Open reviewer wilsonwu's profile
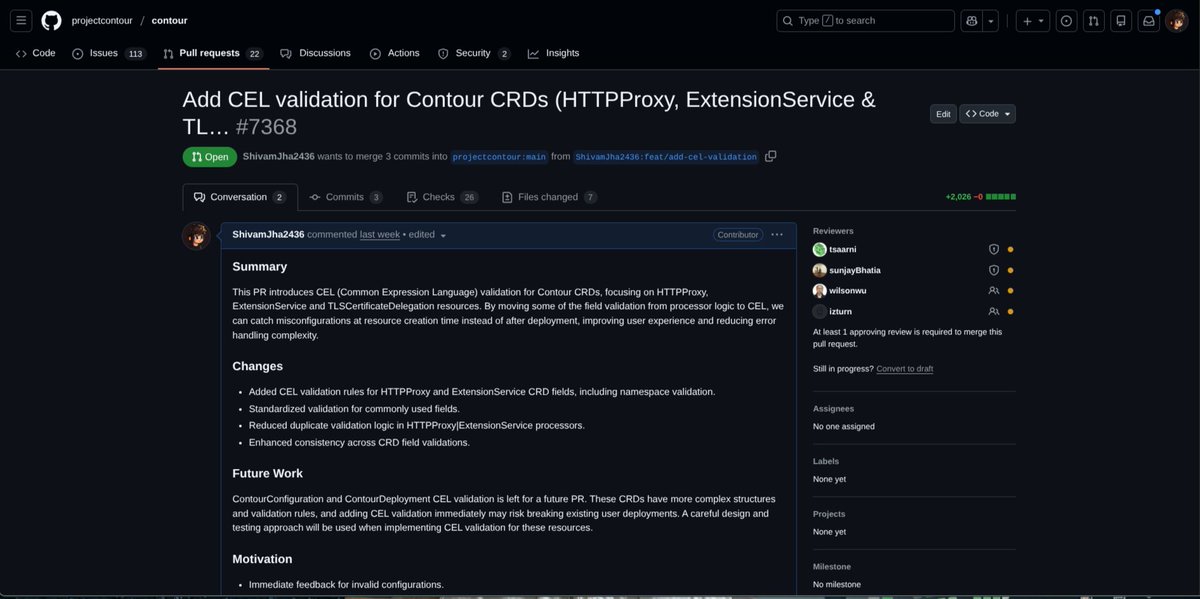 pos(848,290)
